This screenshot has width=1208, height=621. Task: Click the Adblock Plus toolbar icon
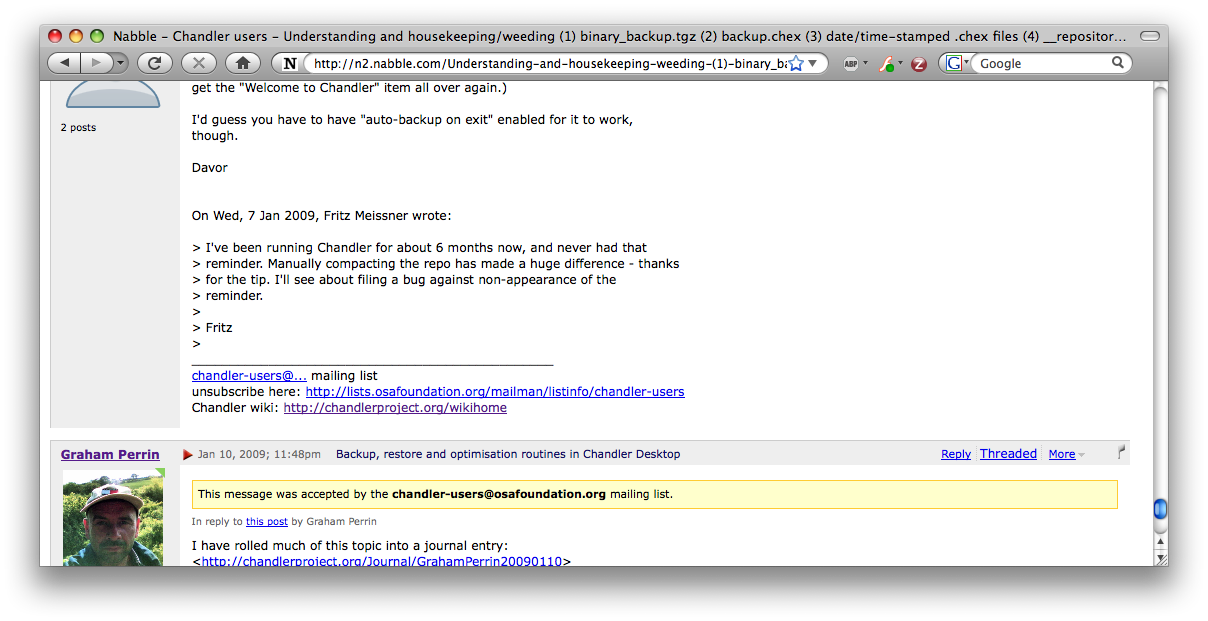851,63
